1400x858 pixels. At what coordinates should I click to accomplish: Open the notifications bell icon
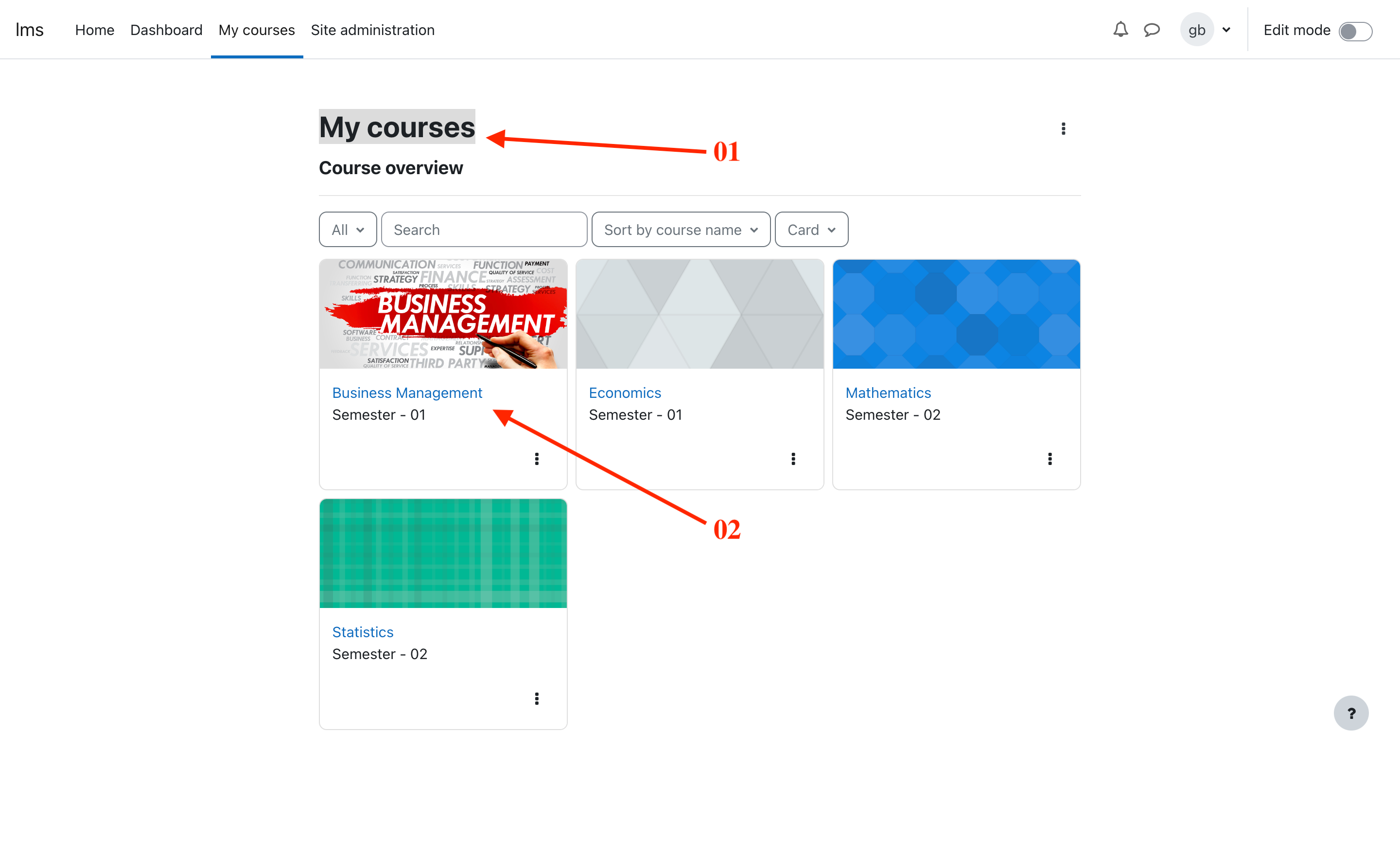(x=1120, y=30)
